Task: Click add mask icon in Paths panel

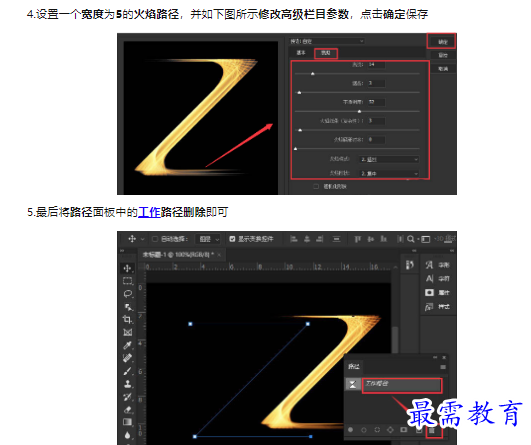Action: [404, 430]
